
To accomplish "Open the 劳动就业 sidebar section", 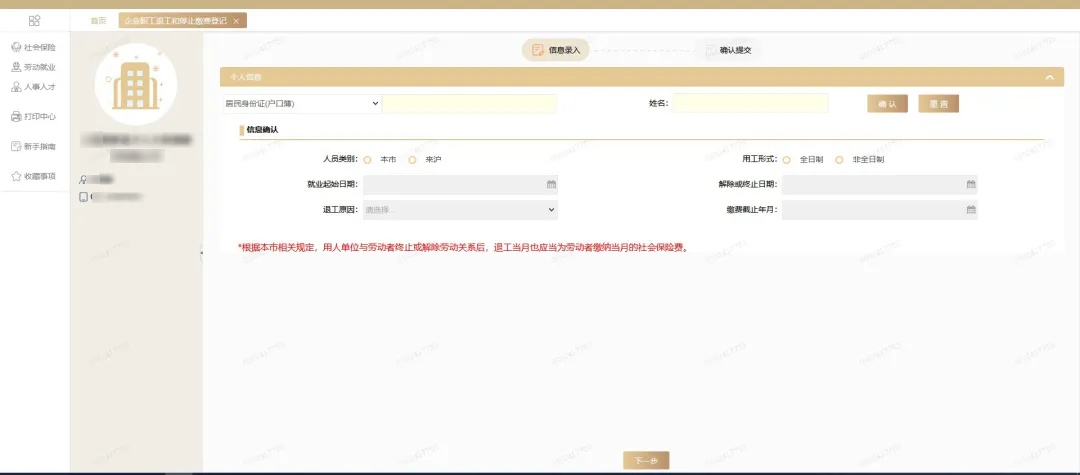I will (33, 67).
